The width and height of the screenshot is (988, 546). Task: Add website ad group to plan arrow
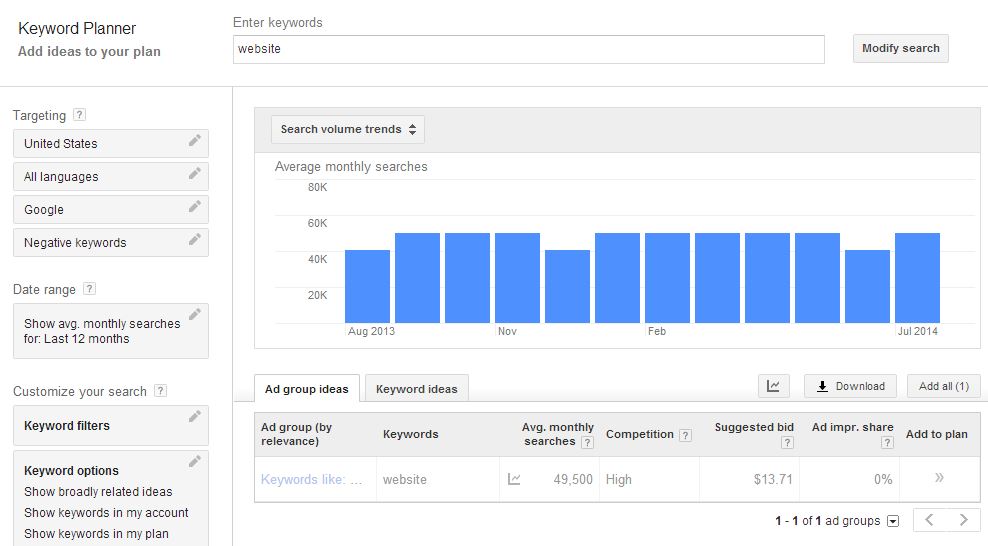[x=939, y=477]
